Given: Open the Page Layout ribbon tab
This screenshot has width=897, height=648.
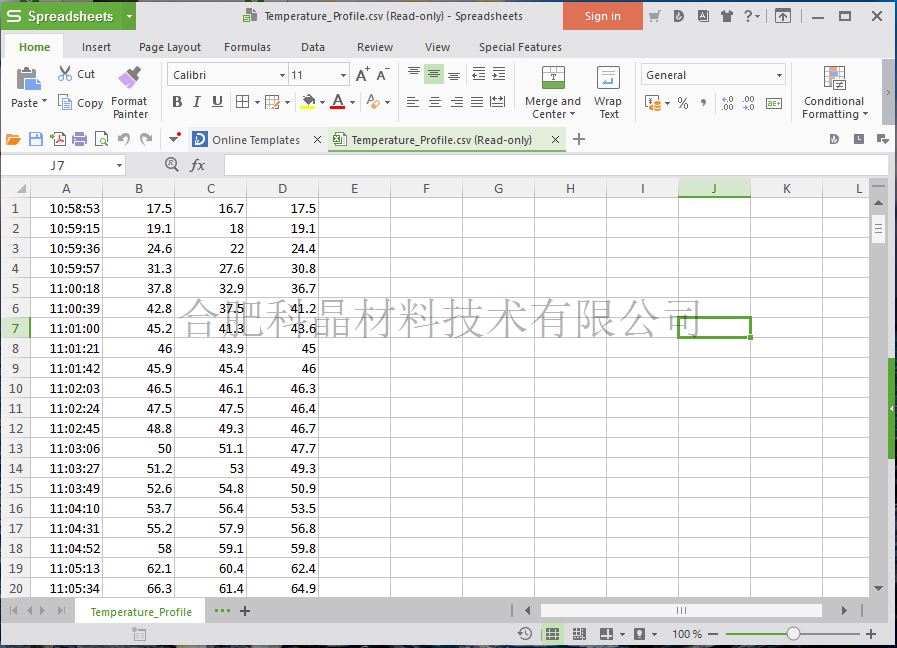Looking at the screenshot, I should pyautogui.click(x=169, y=47).
